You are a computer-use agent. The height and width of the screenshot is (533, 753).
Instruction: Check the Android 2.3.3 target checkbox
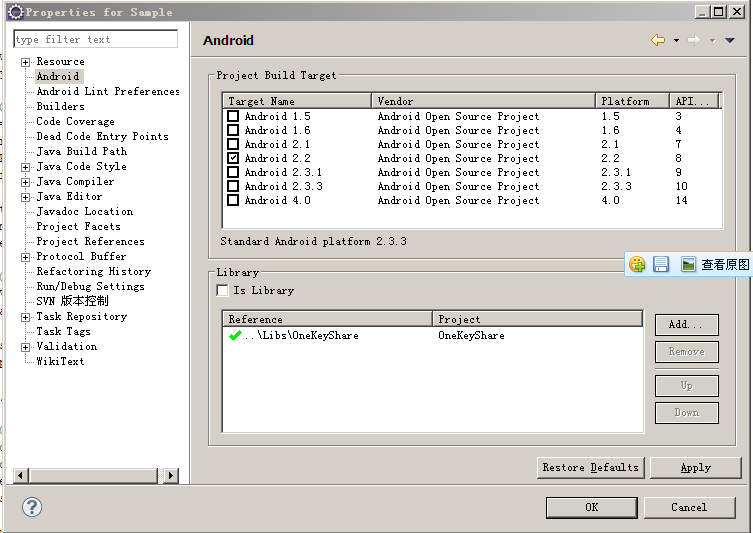[233, 186]
